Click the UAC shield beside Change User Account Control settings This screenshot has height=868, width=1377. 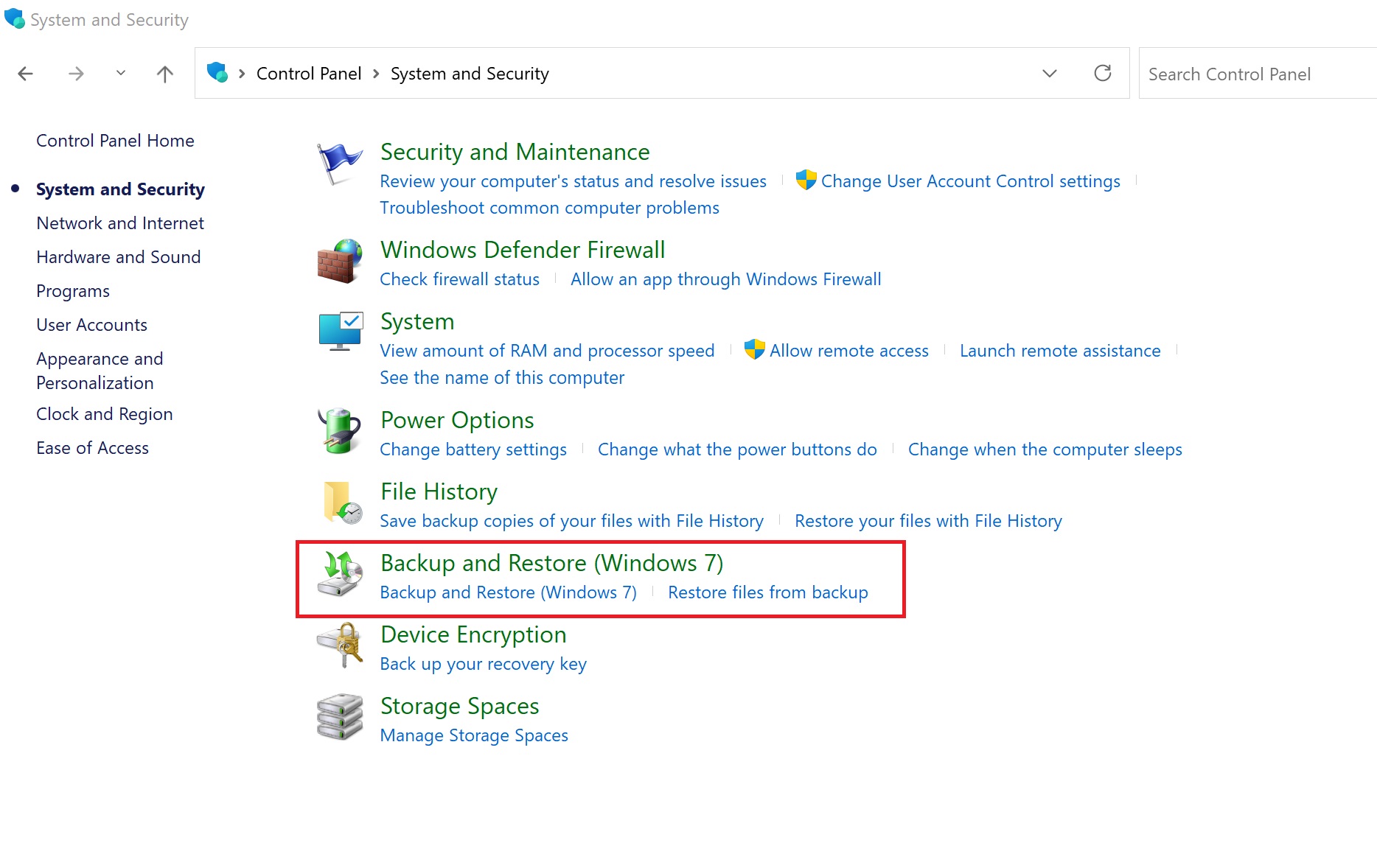coord(806,181)
